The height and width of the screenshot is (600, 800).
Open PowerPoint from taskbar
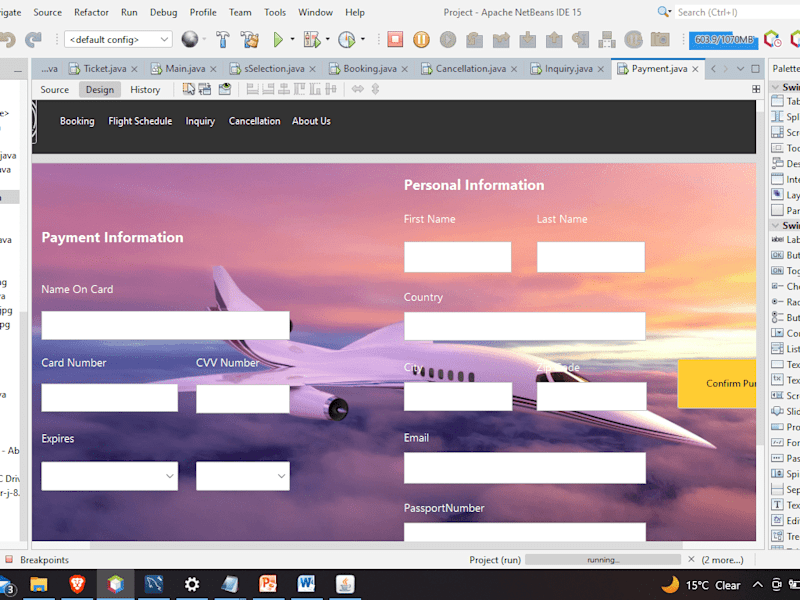(268, 584)
